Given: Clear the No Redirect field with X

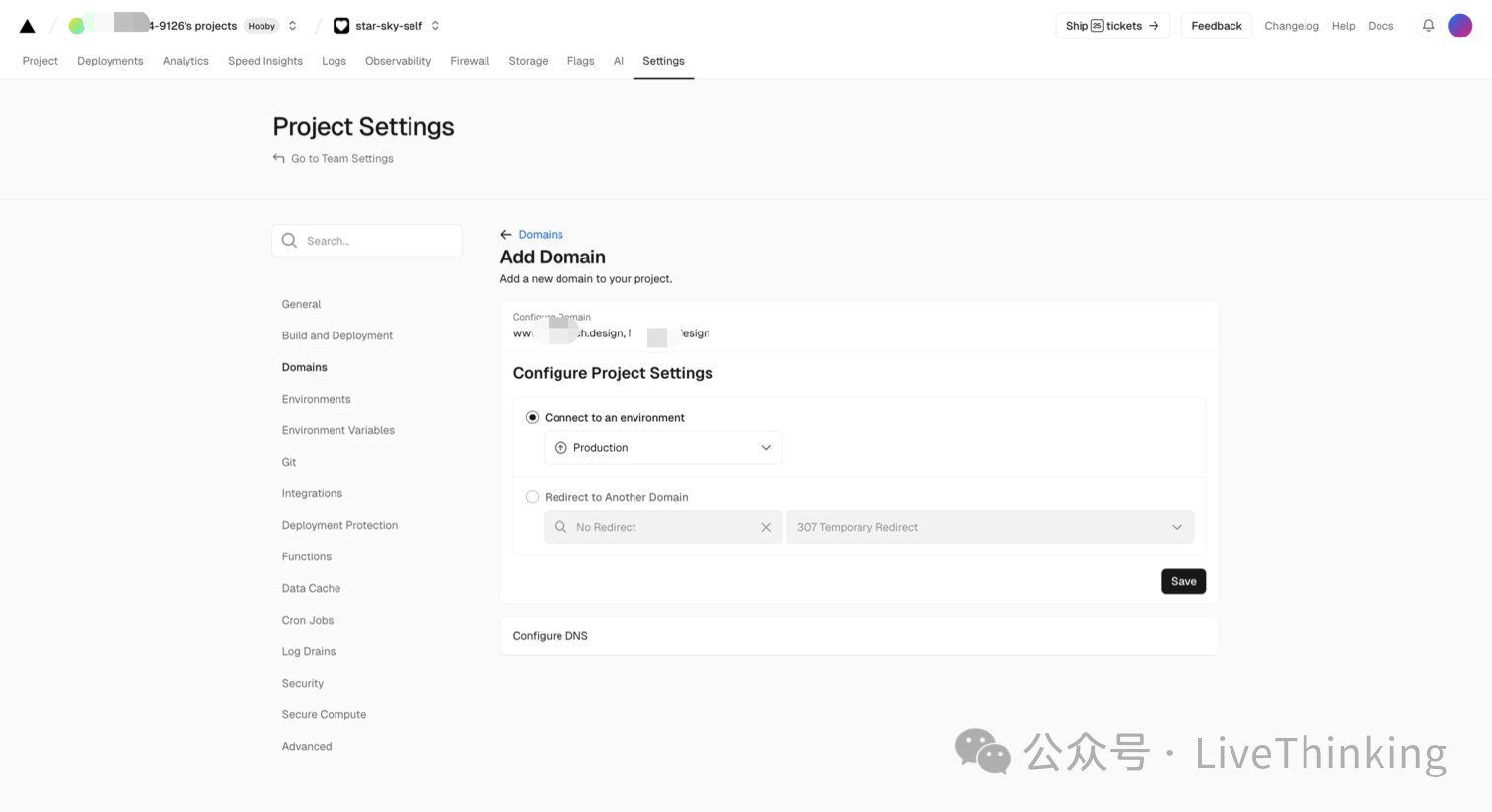Looking at the screenshot, I should click(766, 527).
